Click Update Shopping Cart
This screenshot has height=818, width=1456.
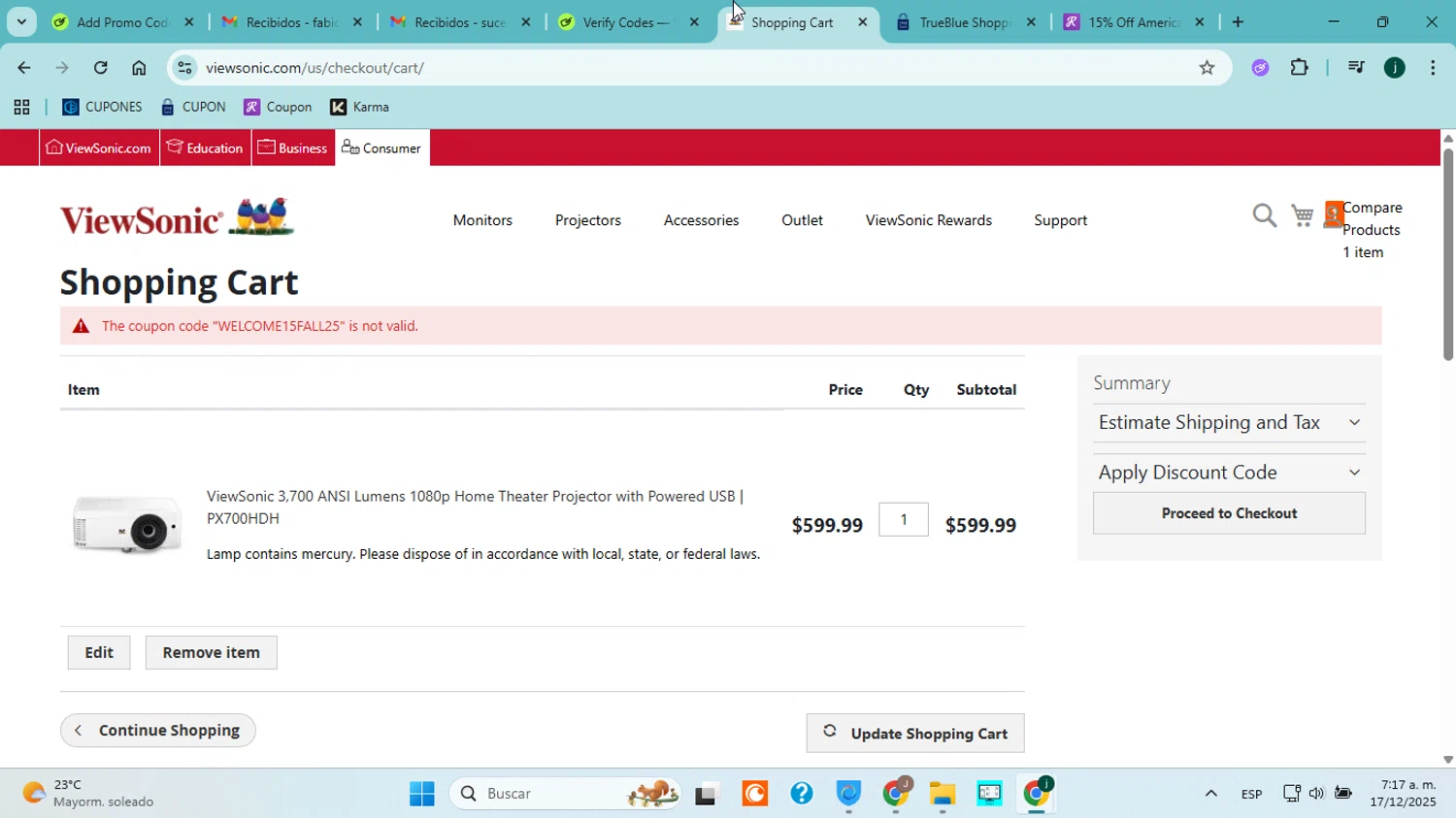click(915, 734)
